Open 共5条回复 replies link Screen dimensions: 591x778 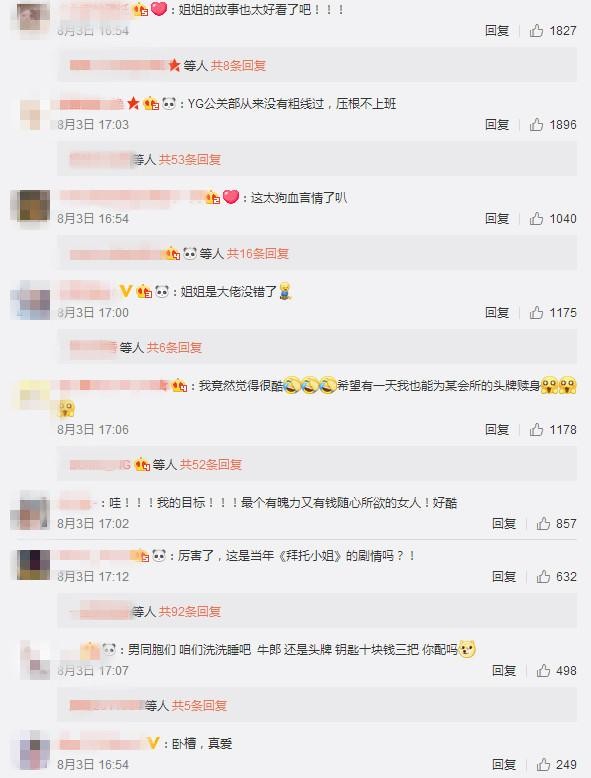(x=199, y=706)
